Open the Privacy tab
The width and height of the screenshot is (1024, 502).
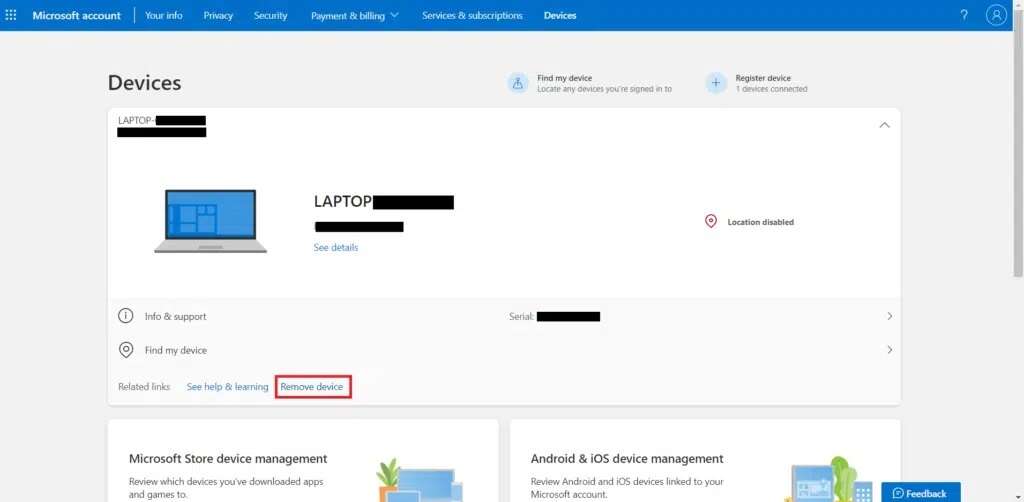pyautogui.click(x=218, y=16)
